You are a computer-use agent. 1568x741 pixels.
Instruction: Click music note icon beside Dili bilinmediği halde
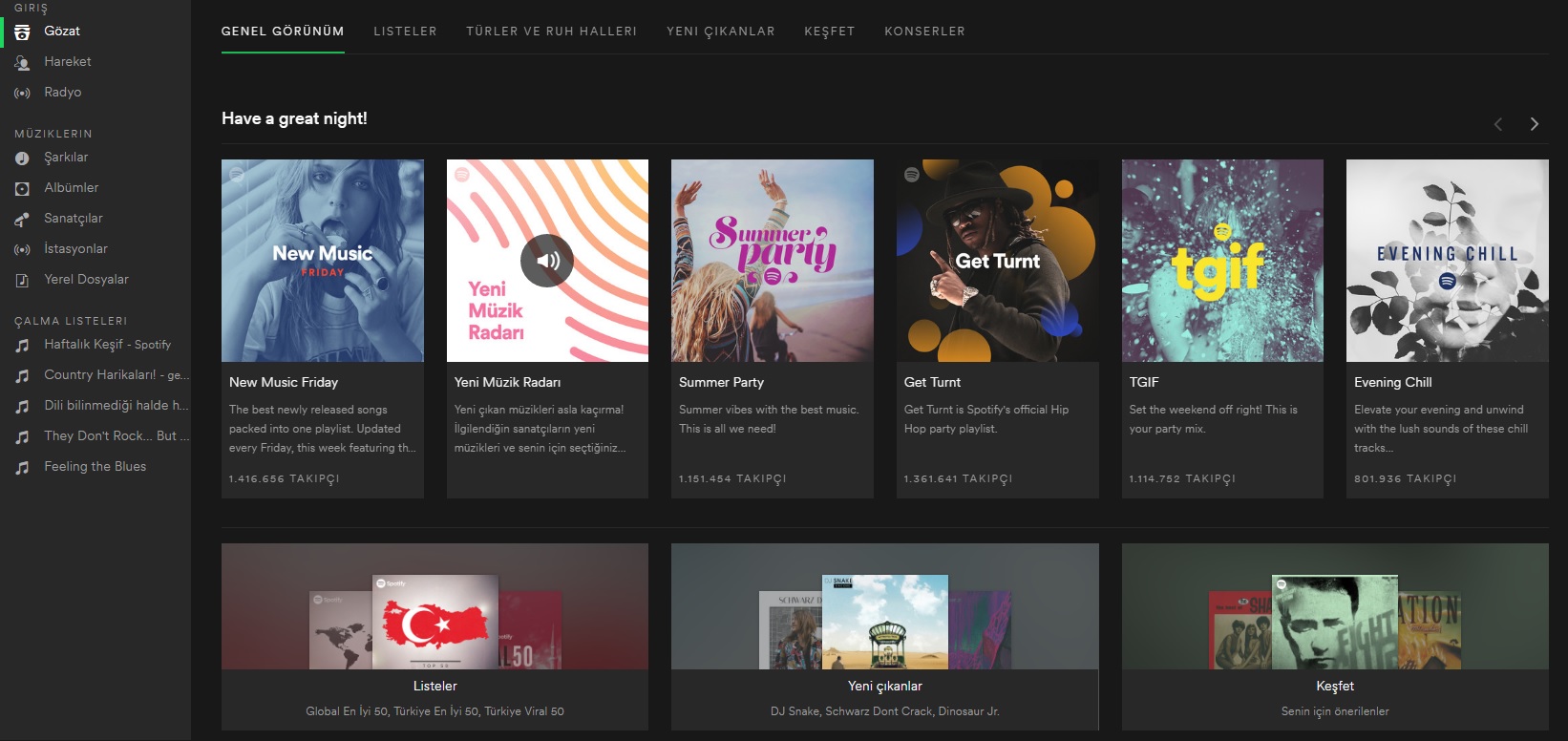[22, 406]
